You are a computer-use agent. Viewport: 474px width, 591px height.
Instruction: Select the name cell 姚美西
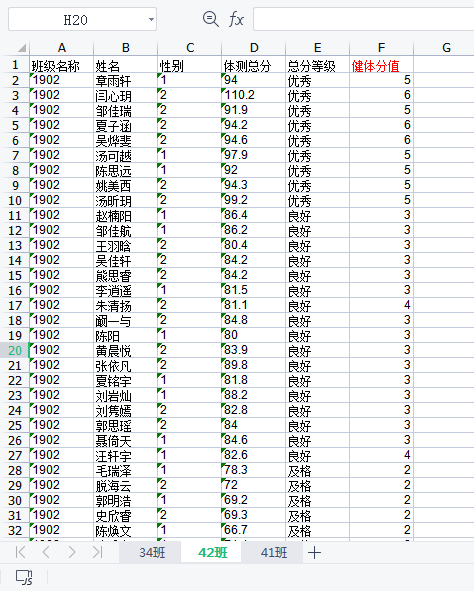pyautogui.click(x=125, y=185)
